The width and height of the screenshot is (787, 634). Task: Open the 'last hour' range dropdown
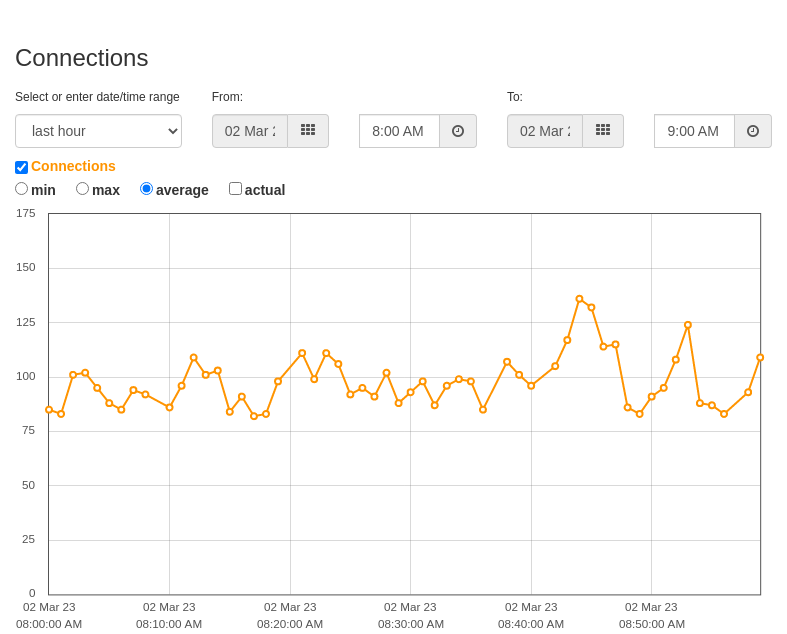click(x=98, y=131)
